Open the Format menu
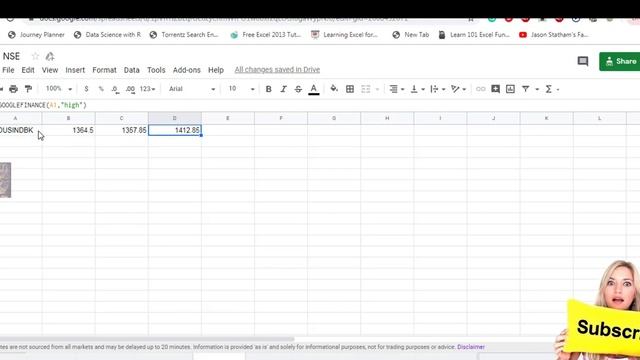 104,70
